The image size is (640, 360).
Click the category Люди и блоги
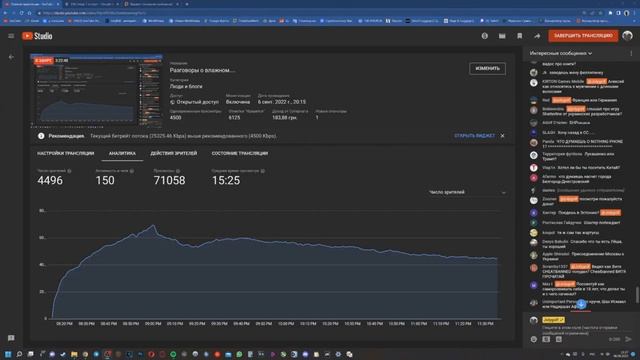coord(186,87)
